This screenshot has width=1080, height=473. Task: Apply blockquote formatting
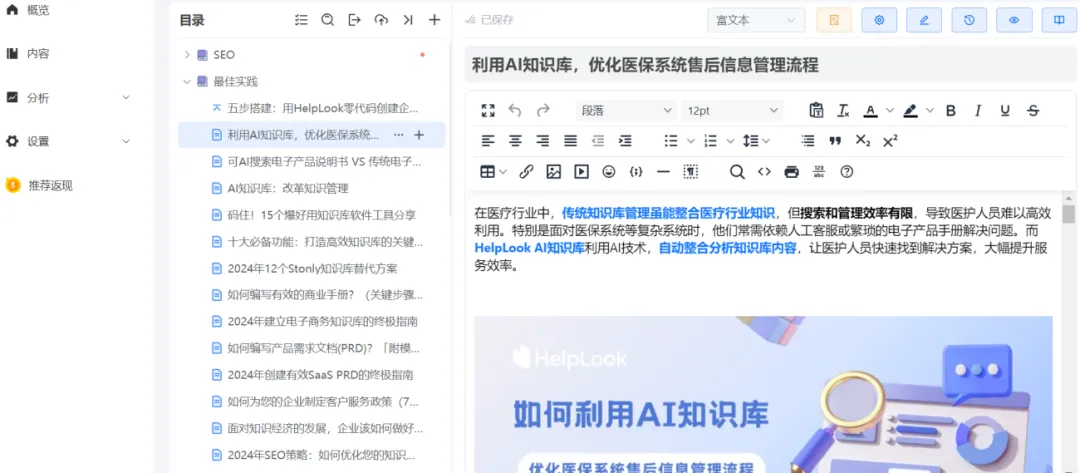[x=835, y=141]
